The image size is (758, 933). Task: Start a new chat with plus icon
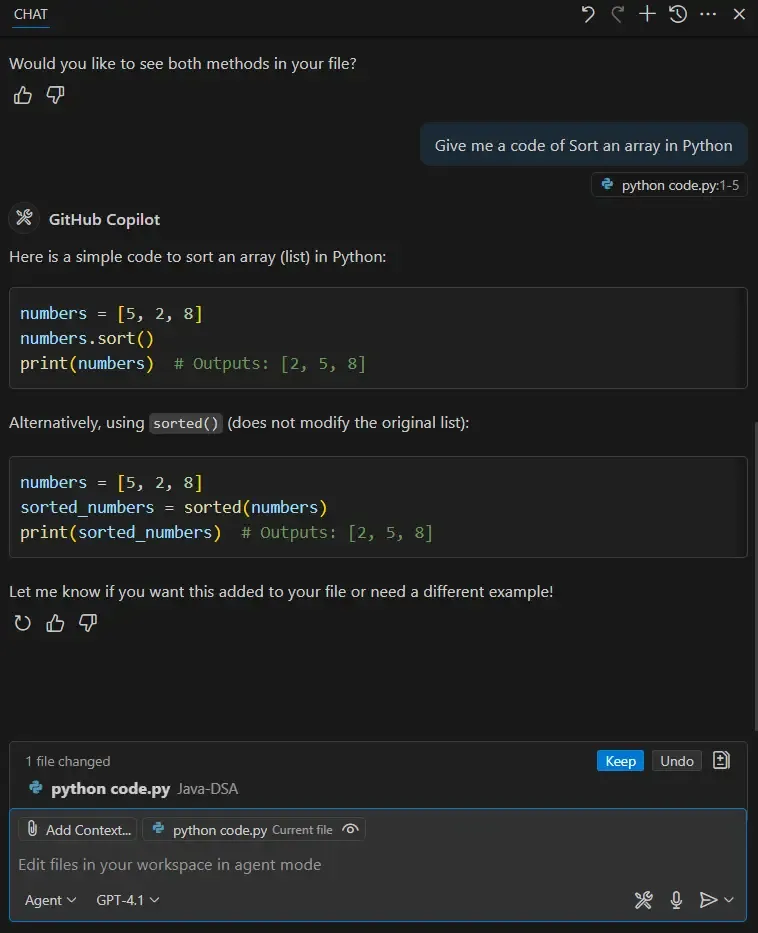tap(647, 14)
